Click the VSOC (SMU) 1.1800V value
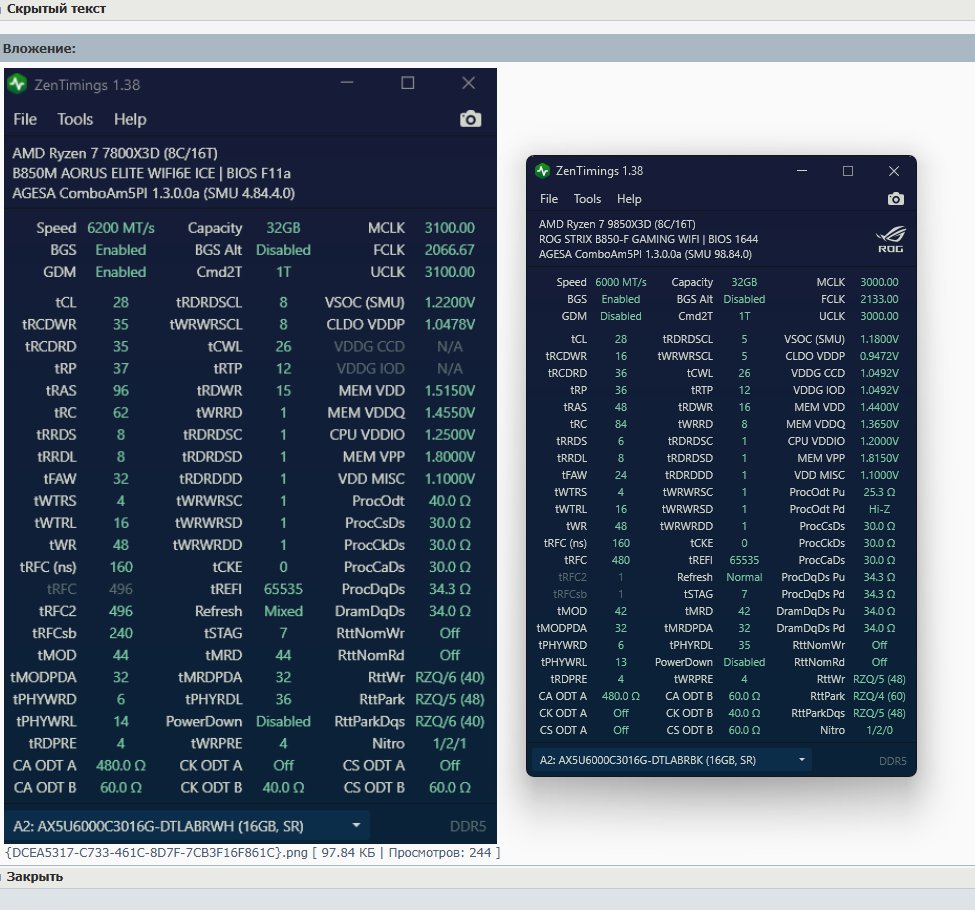 pyautogui.click(x=879, y=339)
